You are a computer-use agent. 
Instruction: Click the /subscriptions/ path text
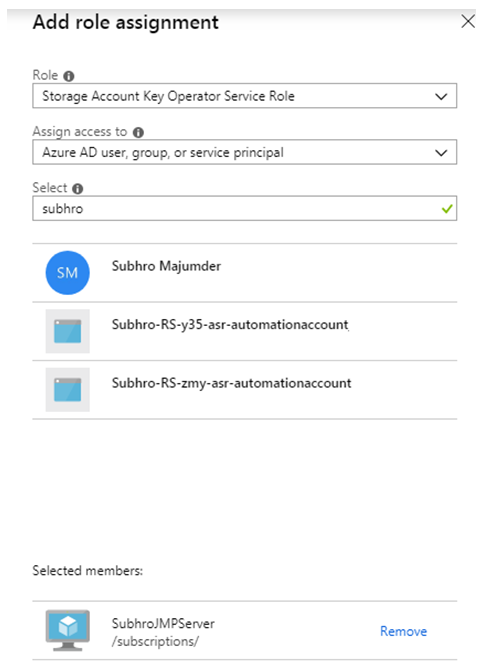tap(156, 641)
